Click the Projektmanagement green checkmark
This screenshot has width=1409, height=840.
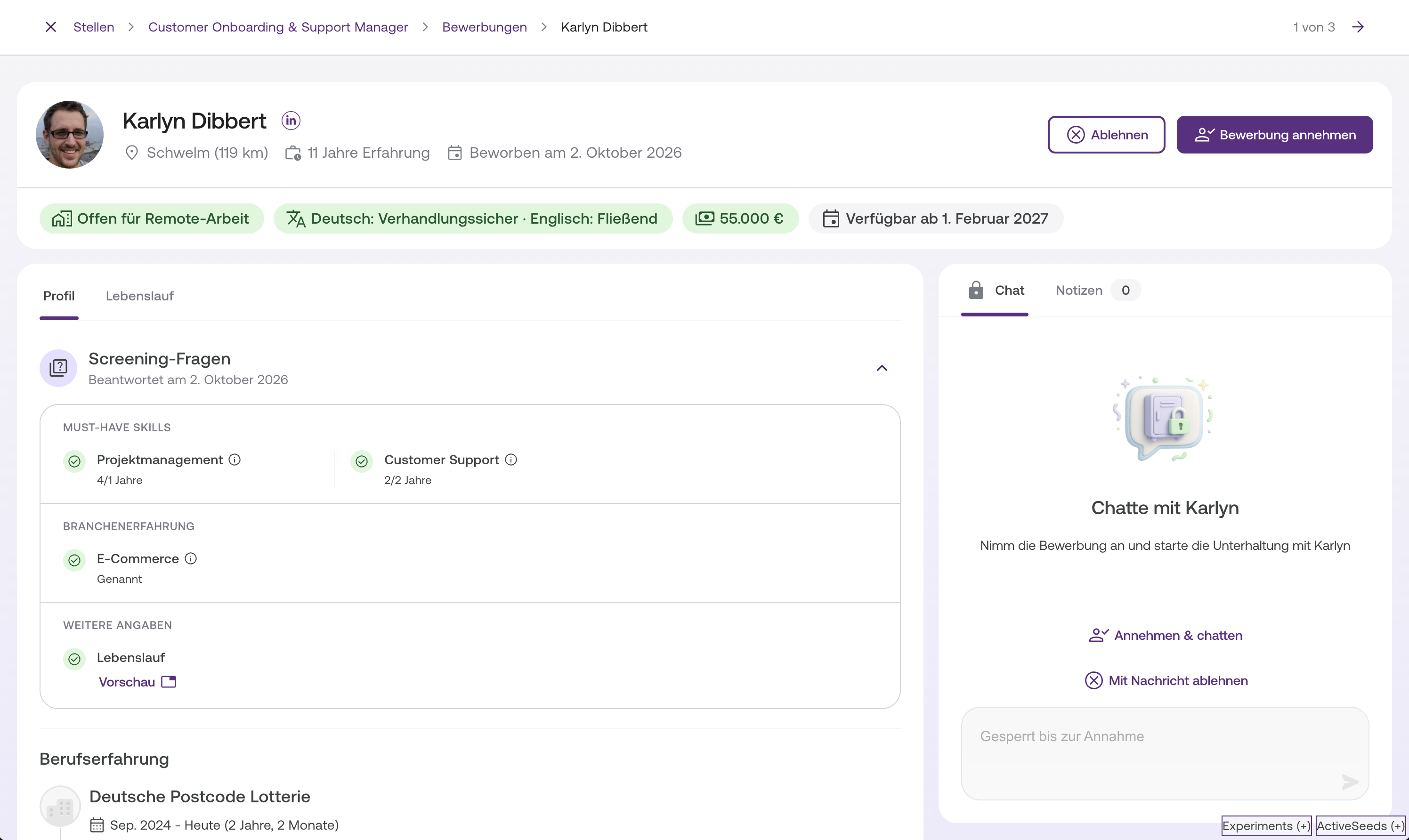[x=74, y=461]
